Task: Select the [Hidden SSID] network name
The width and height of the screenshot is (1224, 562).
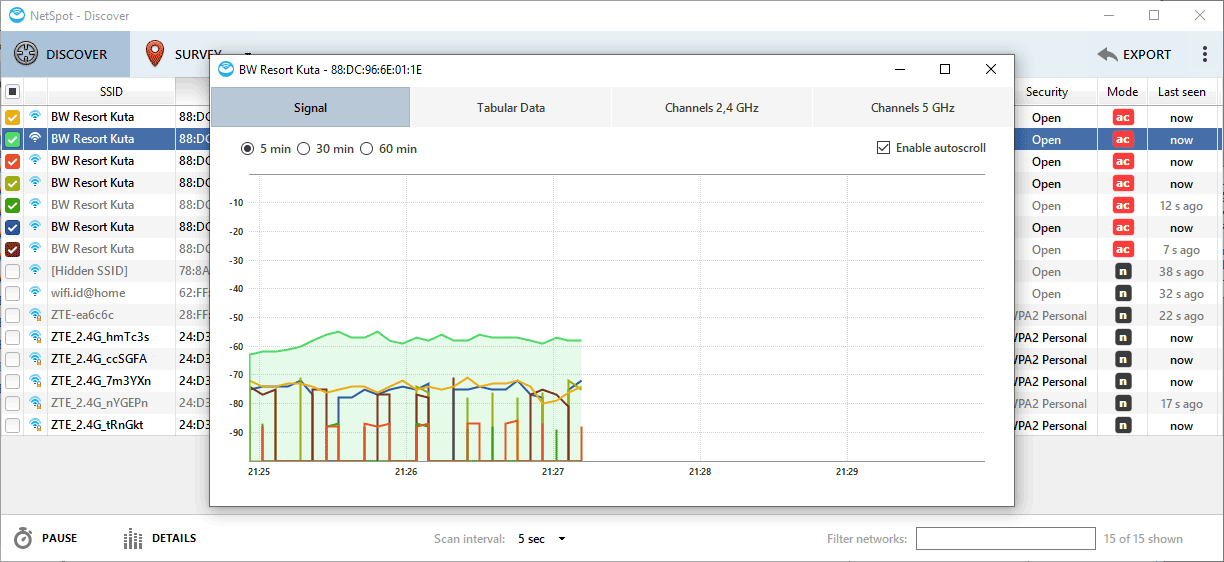Action: 90,271
